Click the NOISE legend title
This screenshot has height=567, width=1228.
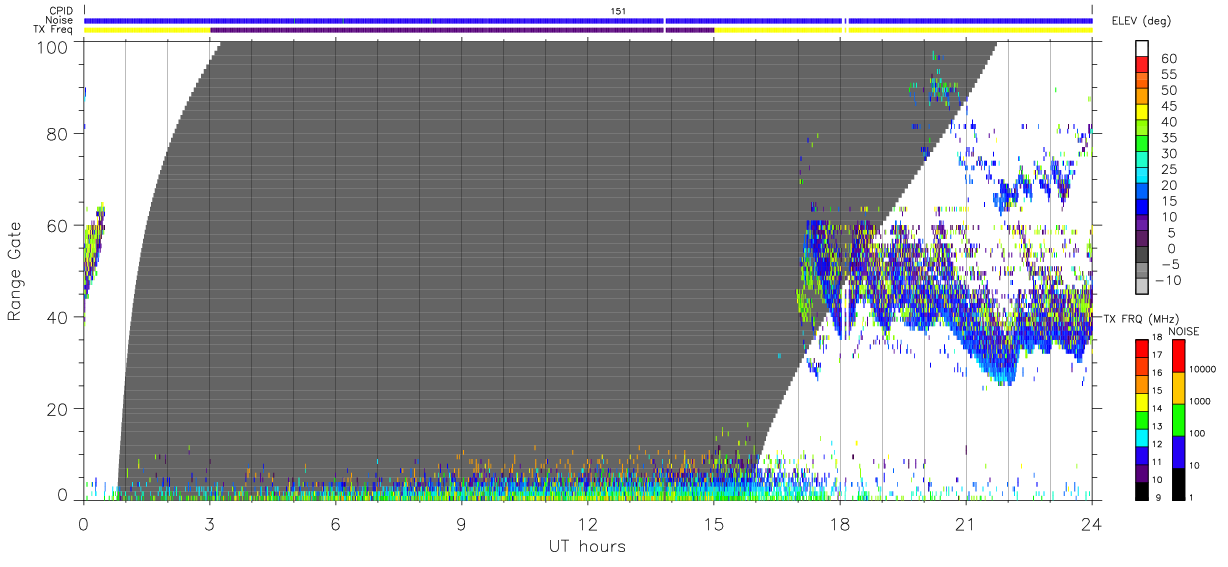(x=1184, y=331)
